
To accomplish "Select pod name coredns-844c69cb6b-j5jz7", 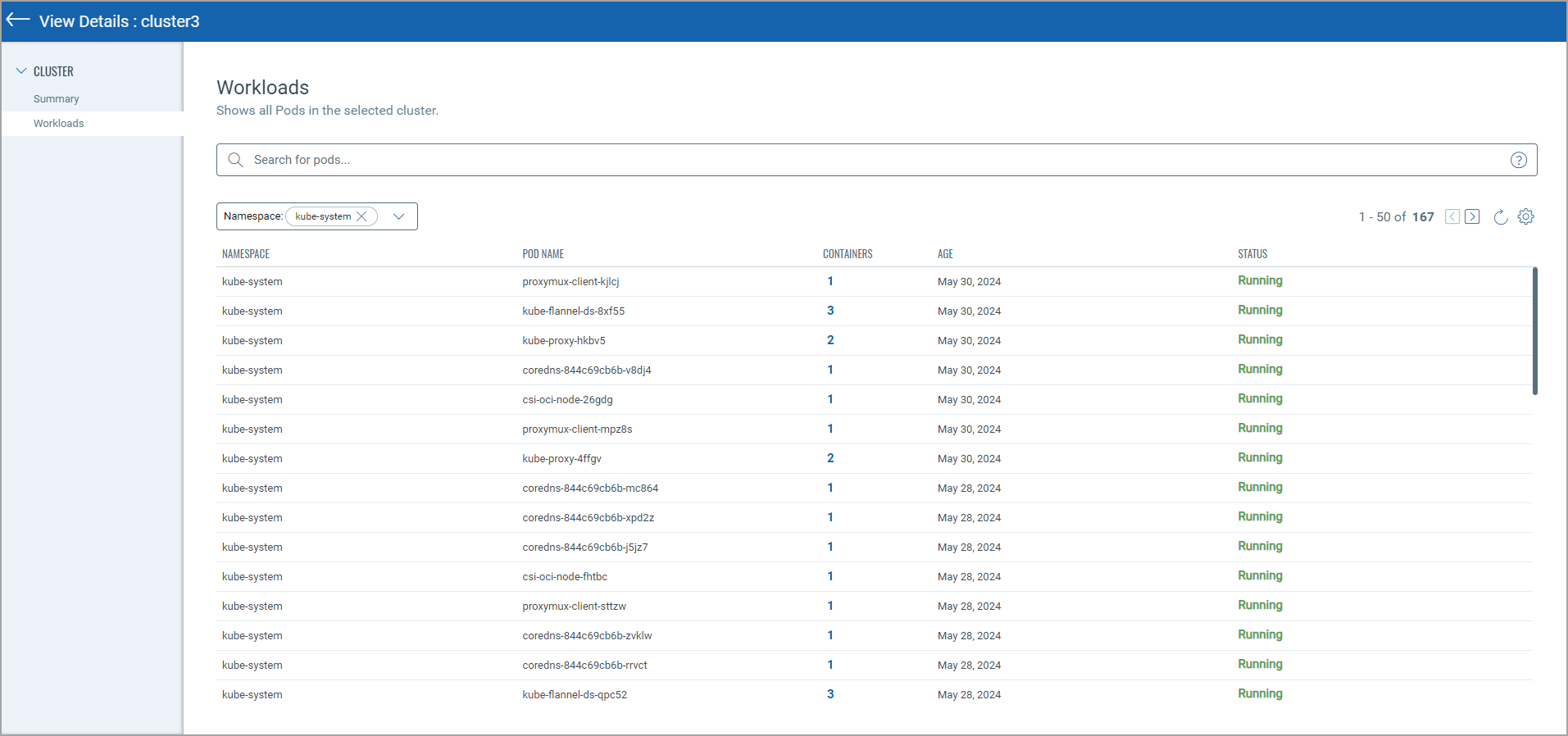I will [x=585, y=547].
